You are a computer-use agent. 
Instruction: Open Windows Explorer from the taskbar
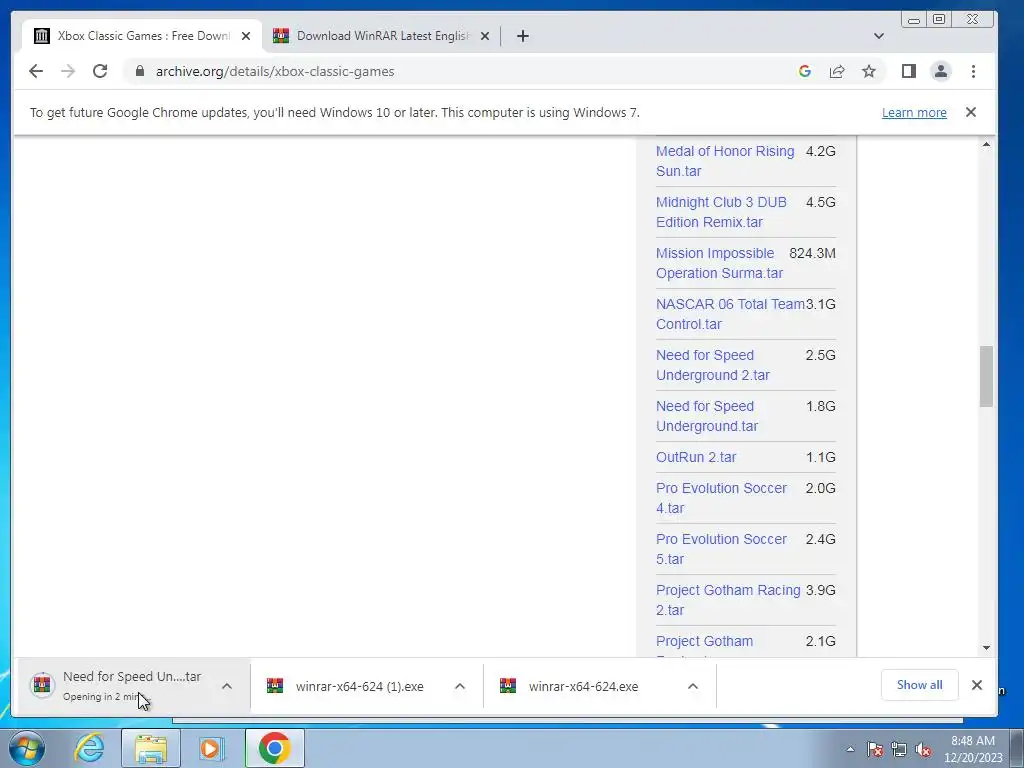(150, 748)
